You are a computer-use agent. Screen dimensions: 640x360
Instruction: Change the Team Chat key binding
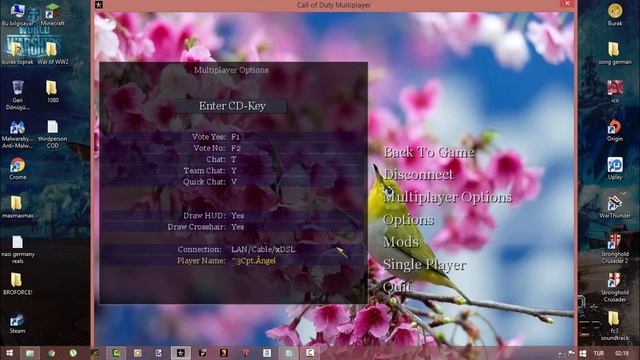click(232, 171)
